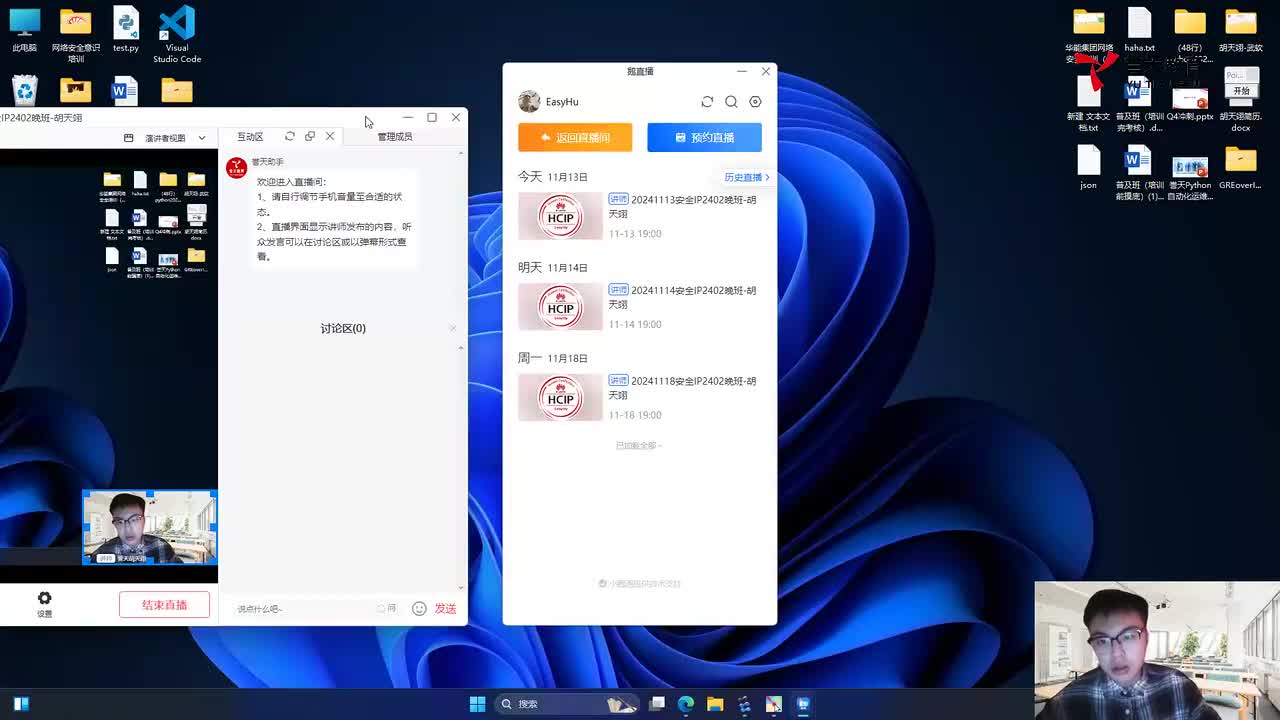Open Microsoft Edge from the taskbar
The image size is (1280, 720).
click(x=686, y=704)
